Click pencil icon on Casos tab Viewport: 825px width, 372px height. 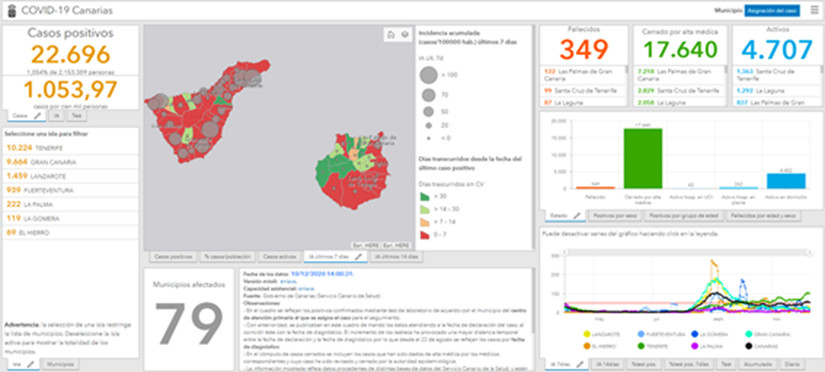pyautogui.click(x=36, y=115)
